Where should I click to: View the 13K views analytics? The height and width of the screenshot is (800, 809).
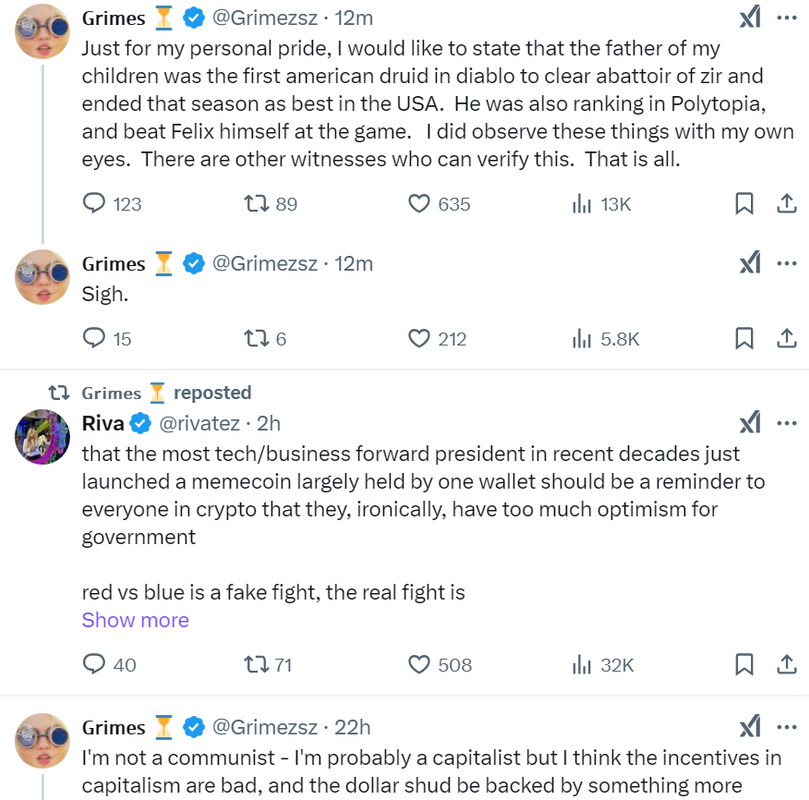coord(602,204)
